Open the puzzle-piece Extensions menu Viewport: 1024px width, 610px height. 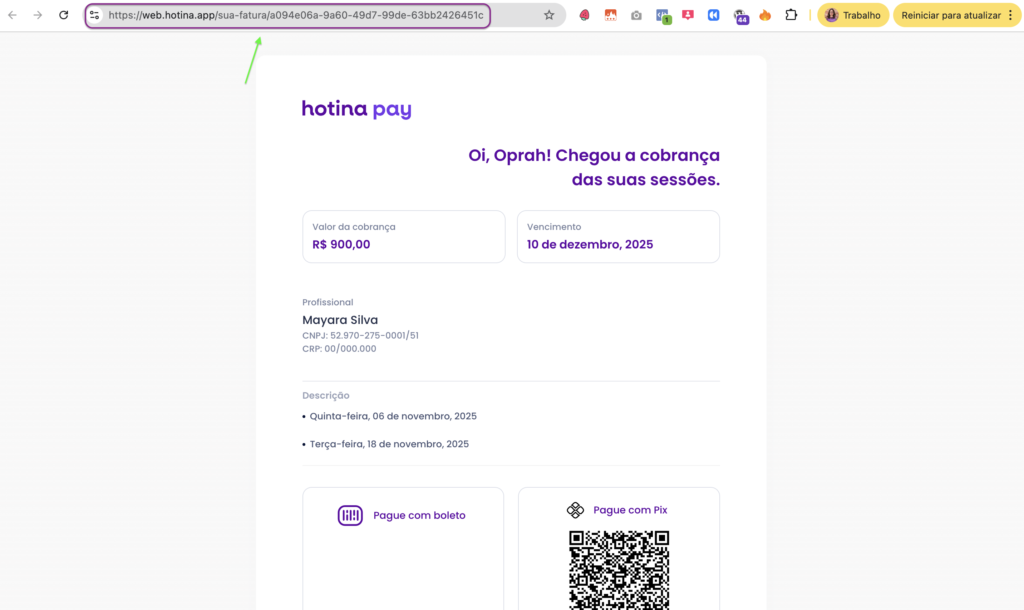[x=791, y=15]
